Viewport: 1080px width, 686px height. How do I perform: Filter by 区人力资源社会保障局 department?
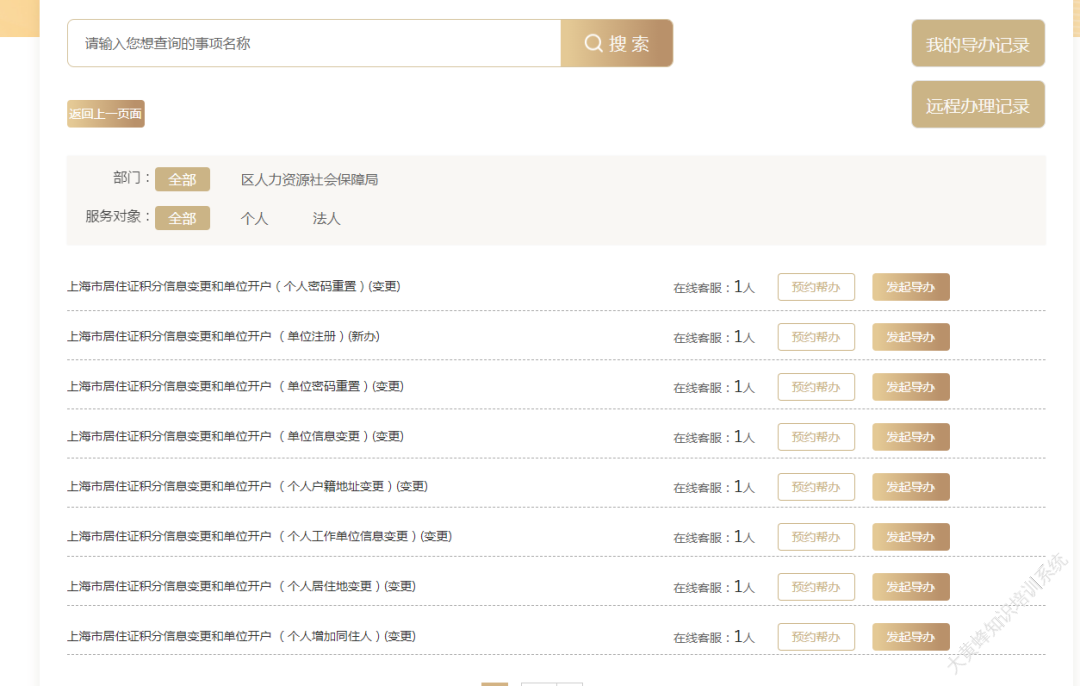[309, 180]
